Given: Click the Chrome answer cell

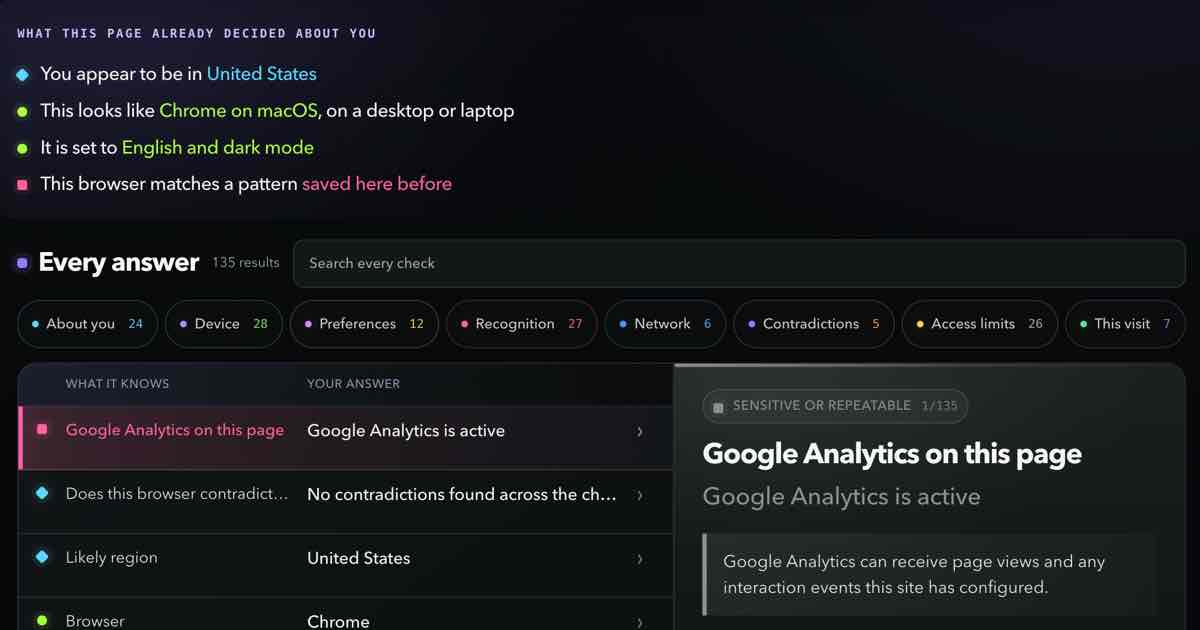Looking at the screenshot, I should pos(338,621).
